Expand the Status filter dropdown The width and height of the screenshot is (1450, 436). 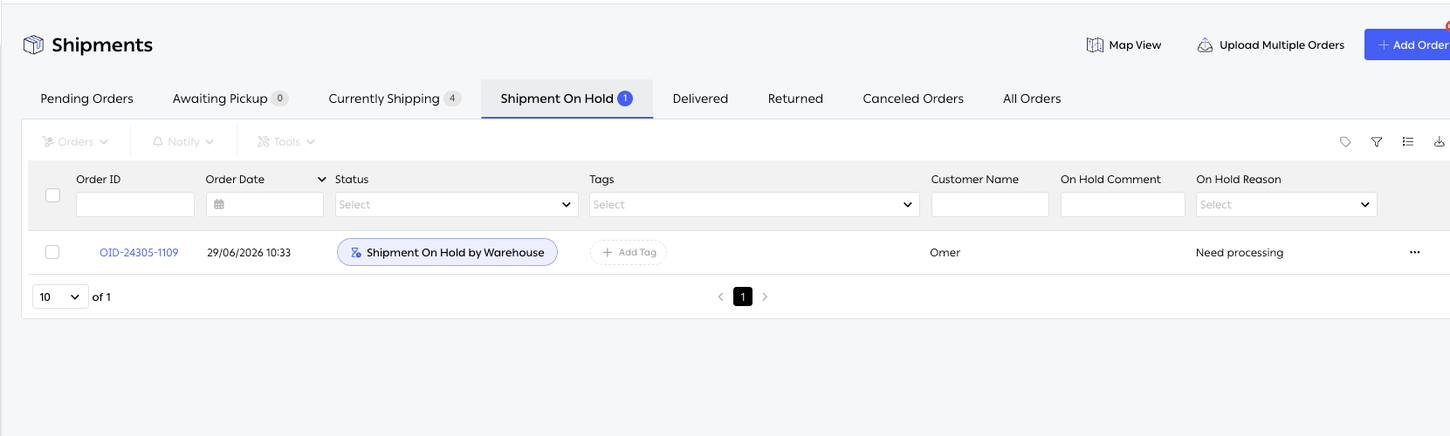pos(456,204)
